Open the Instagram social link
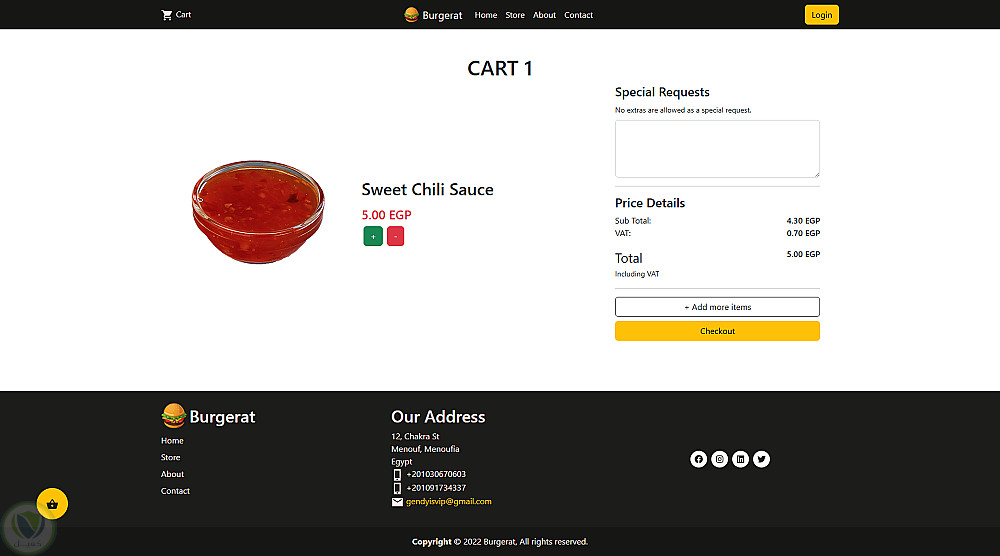This screenshot has width=1000, height=556. point(719,459)
